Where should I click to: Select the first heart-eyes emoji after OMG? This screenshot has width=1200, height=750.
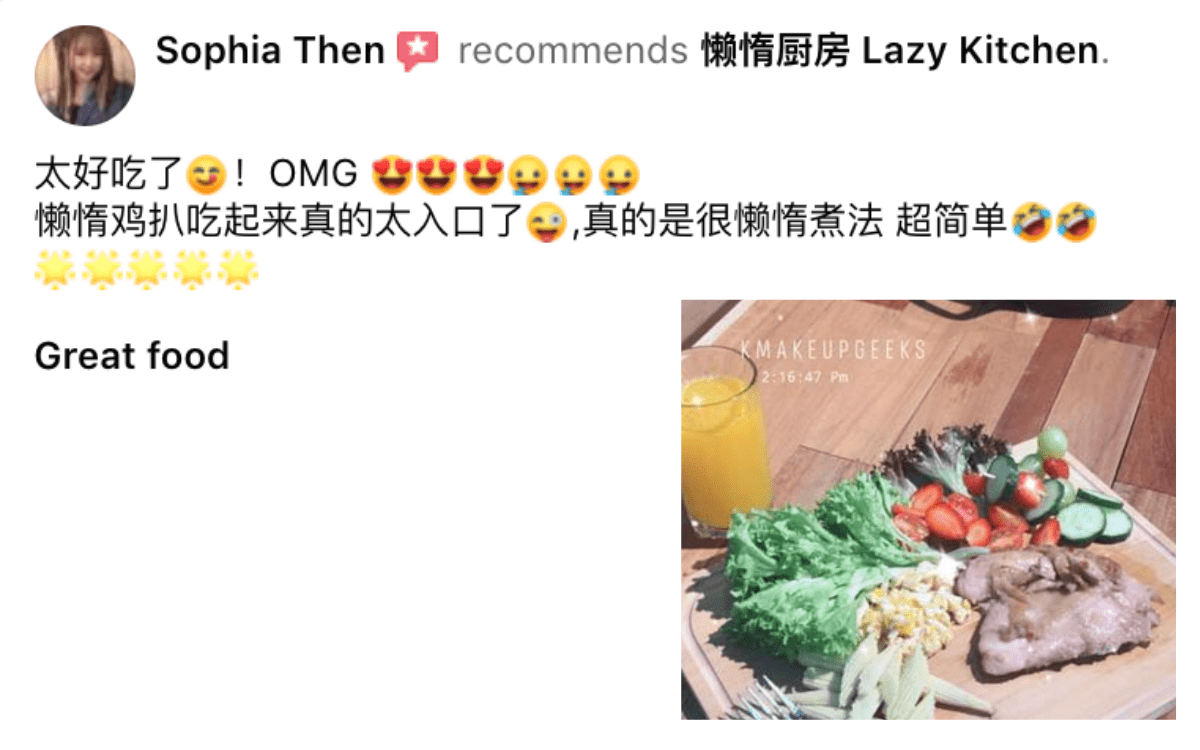[390, 177]
